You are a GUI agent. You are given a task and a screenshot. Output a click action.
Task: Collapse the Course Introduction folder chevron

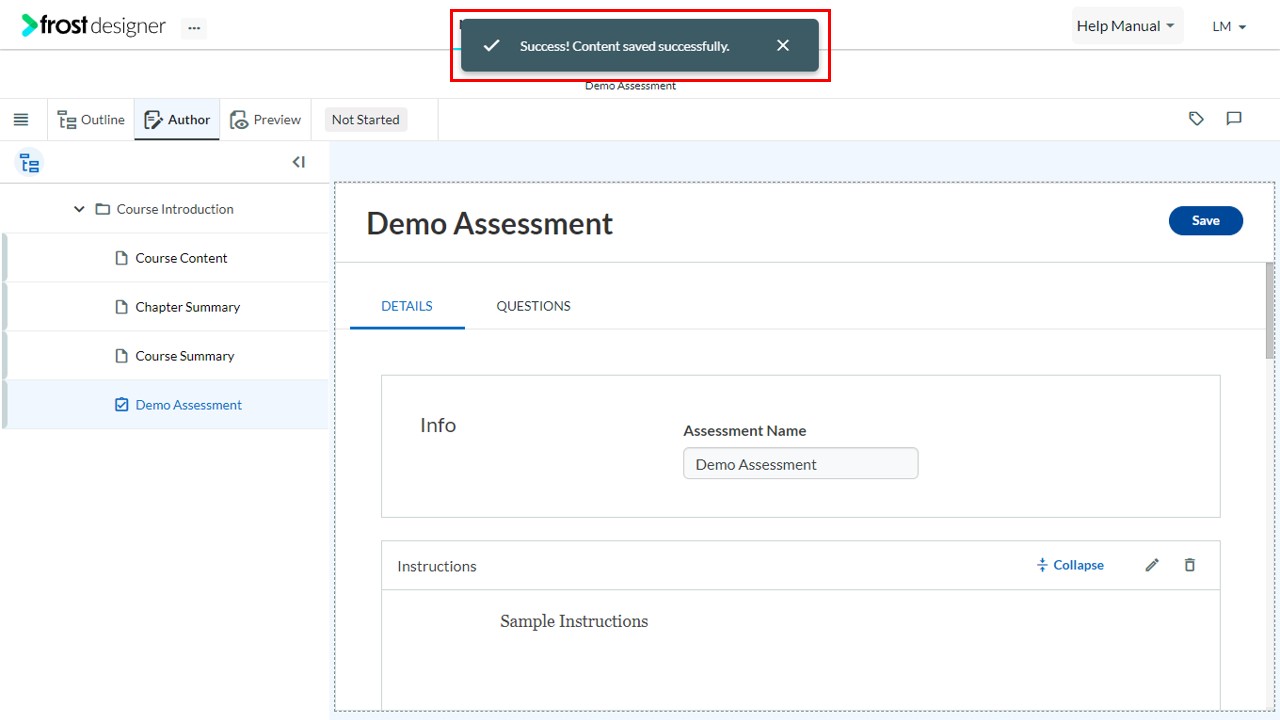click(x=79, y=210)
